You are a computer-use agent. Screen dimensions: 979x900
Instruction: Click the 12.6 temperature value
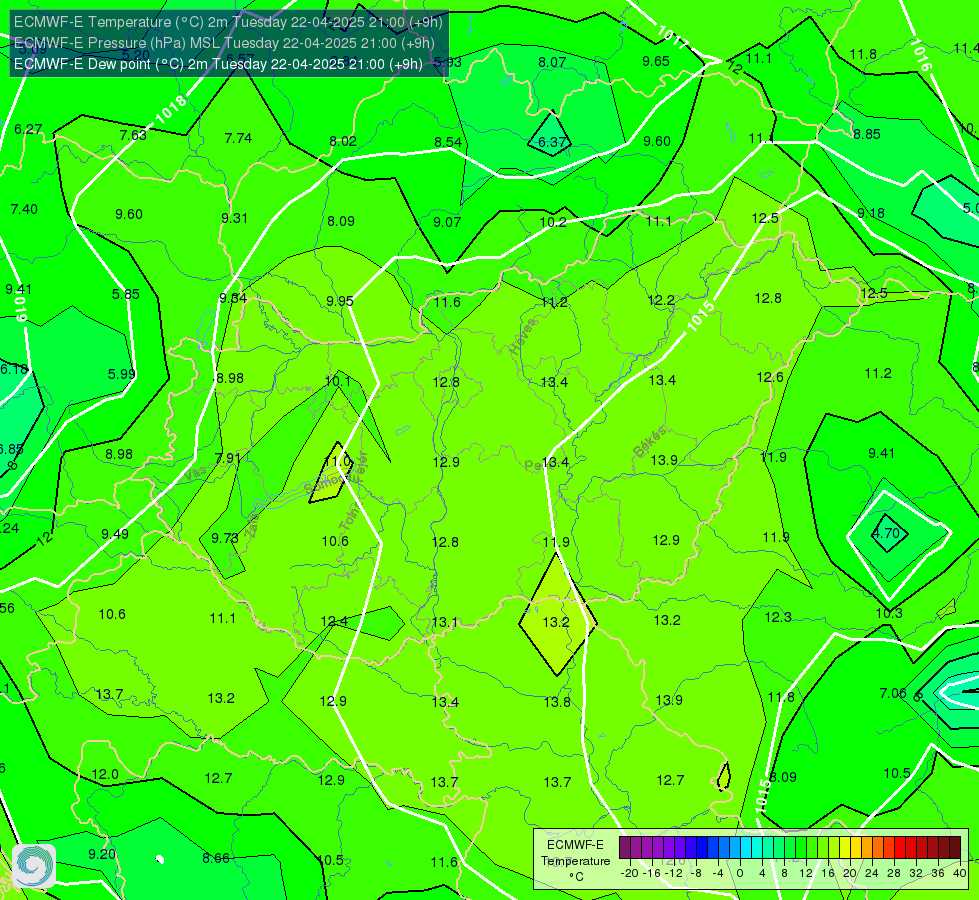click(x=770, y=377)
